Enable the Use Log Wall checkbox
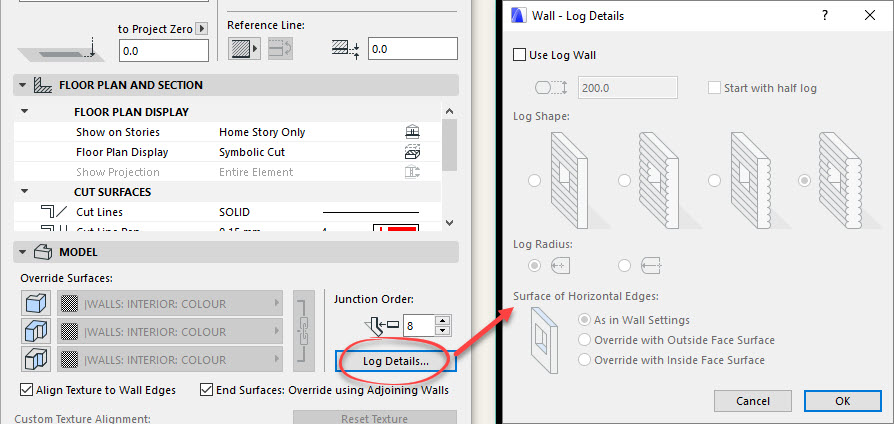 (519, 55)
